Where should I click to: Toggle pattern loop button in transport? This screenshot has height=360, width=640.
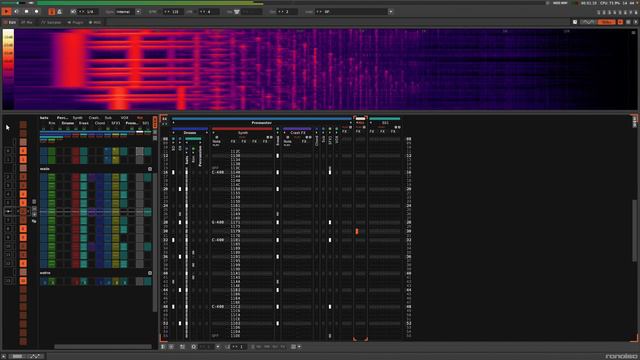tap(16, 11)
